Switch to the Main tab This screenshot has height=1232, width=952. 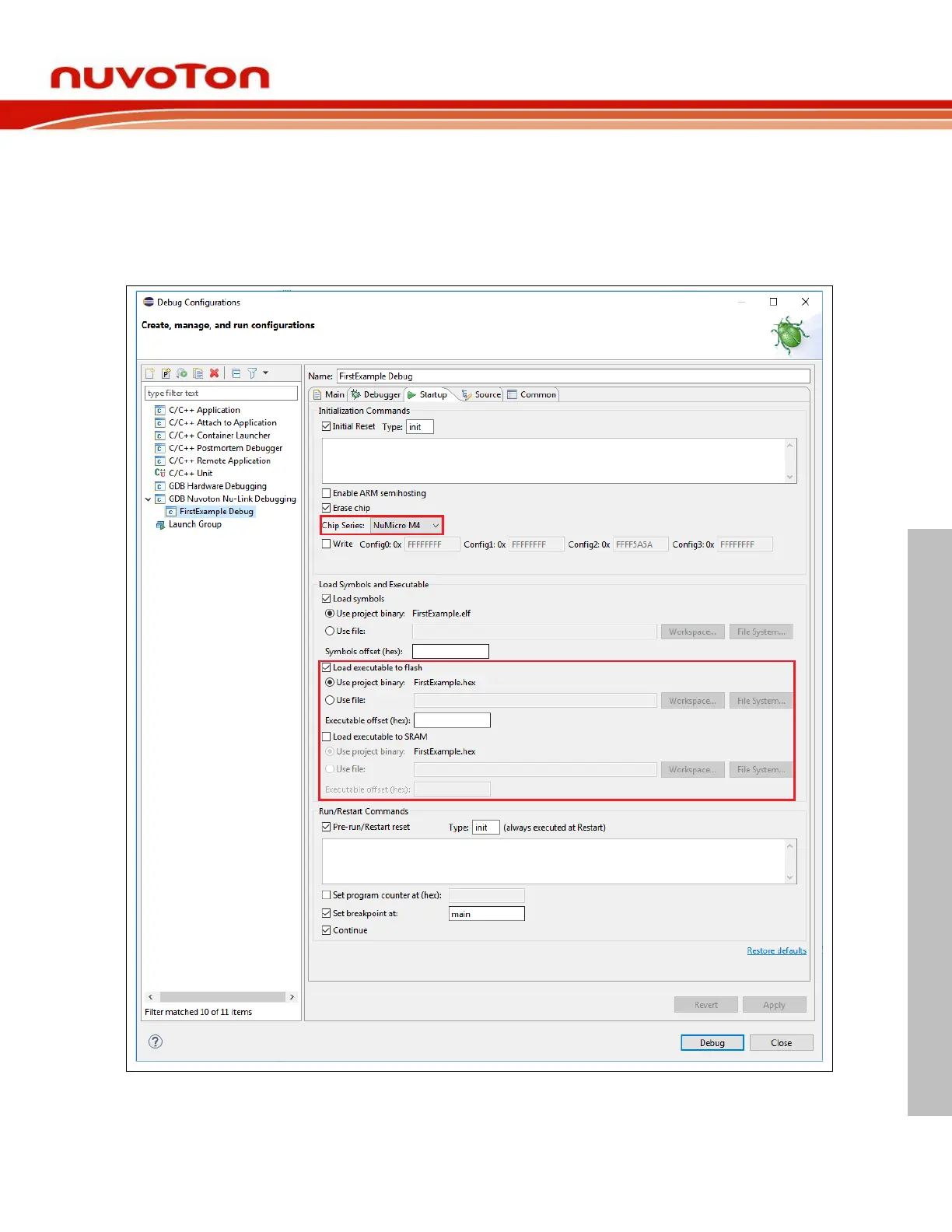[328, 394]
